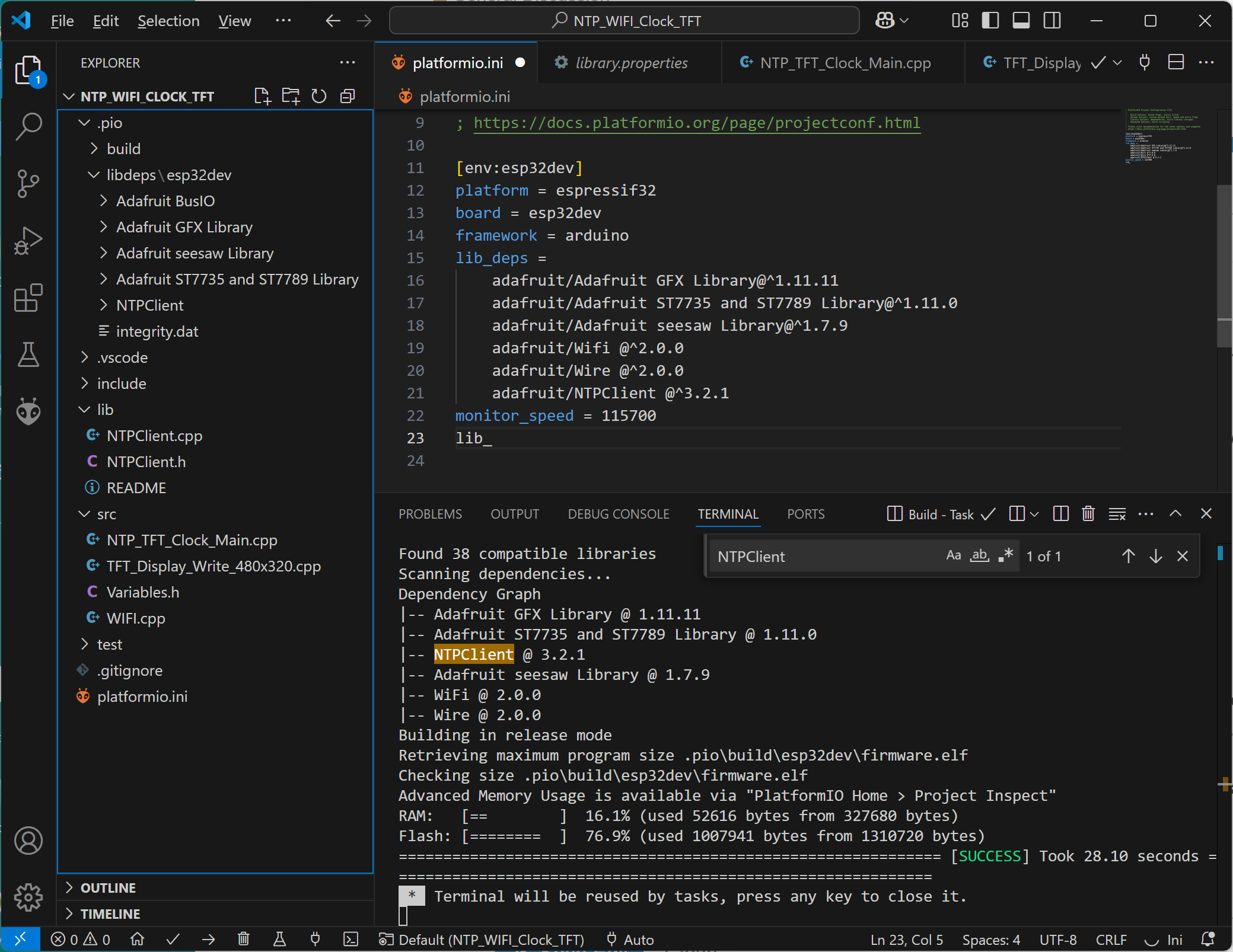The height and width of the screenshot is (952, 1233).
Task: Open the File menu
Action: click(62, 21)
